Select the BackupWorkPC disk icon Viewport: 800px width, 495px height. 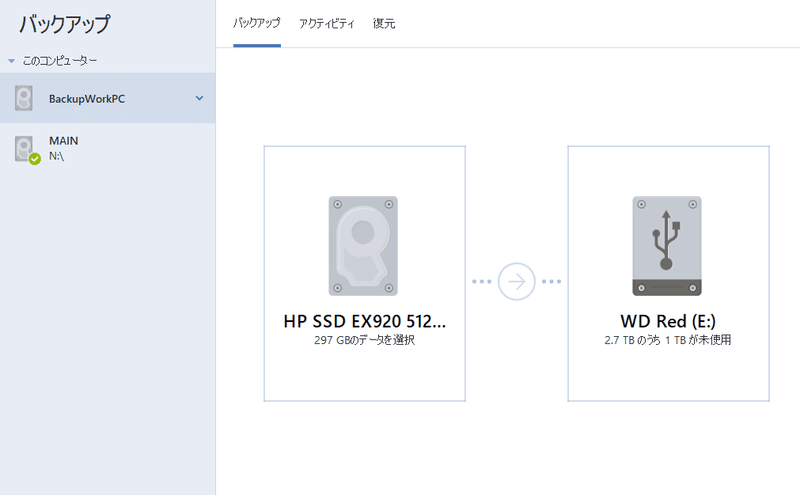coord(24,98)
